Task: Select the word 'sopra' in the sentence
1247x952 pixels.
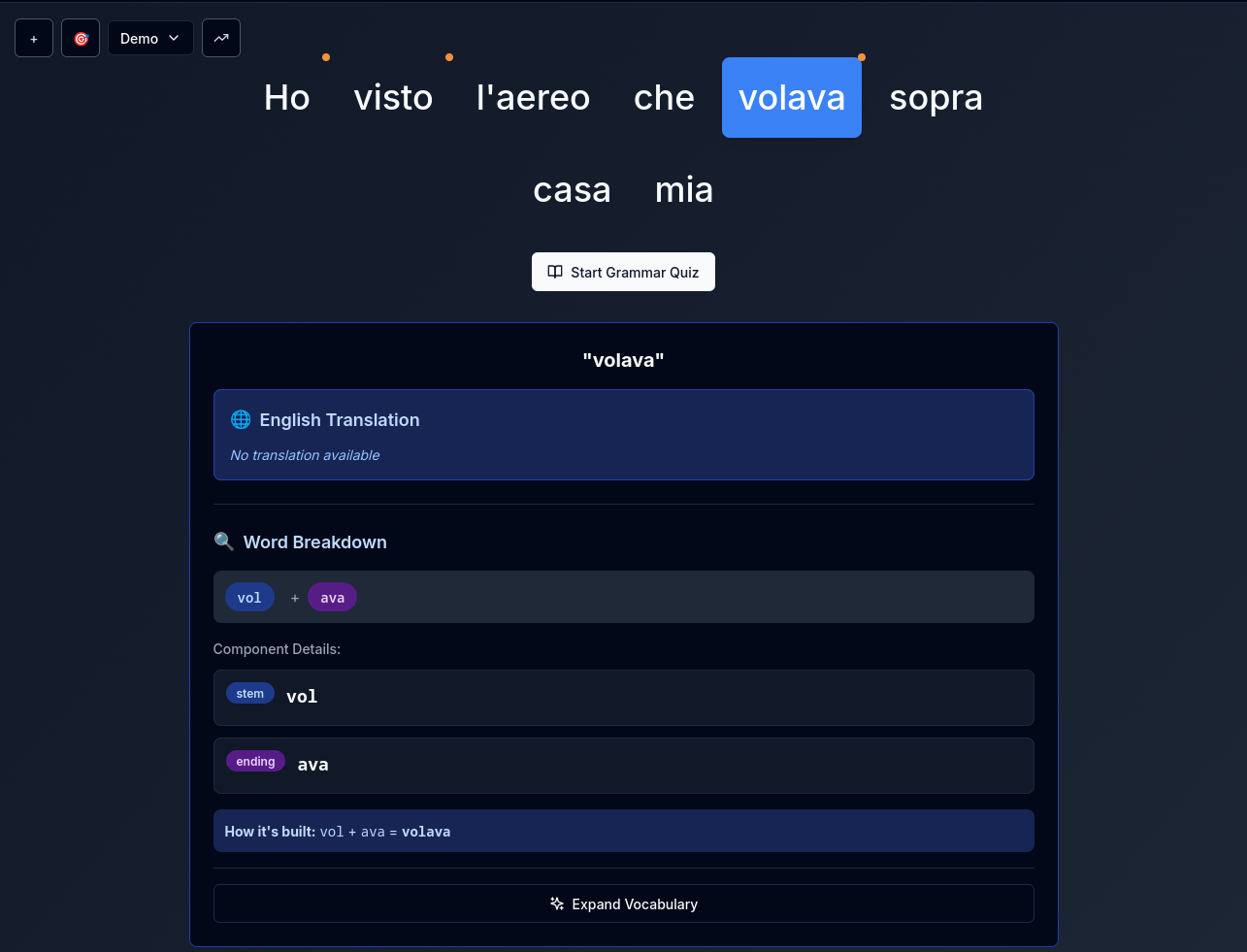Action: coord(935,97)
